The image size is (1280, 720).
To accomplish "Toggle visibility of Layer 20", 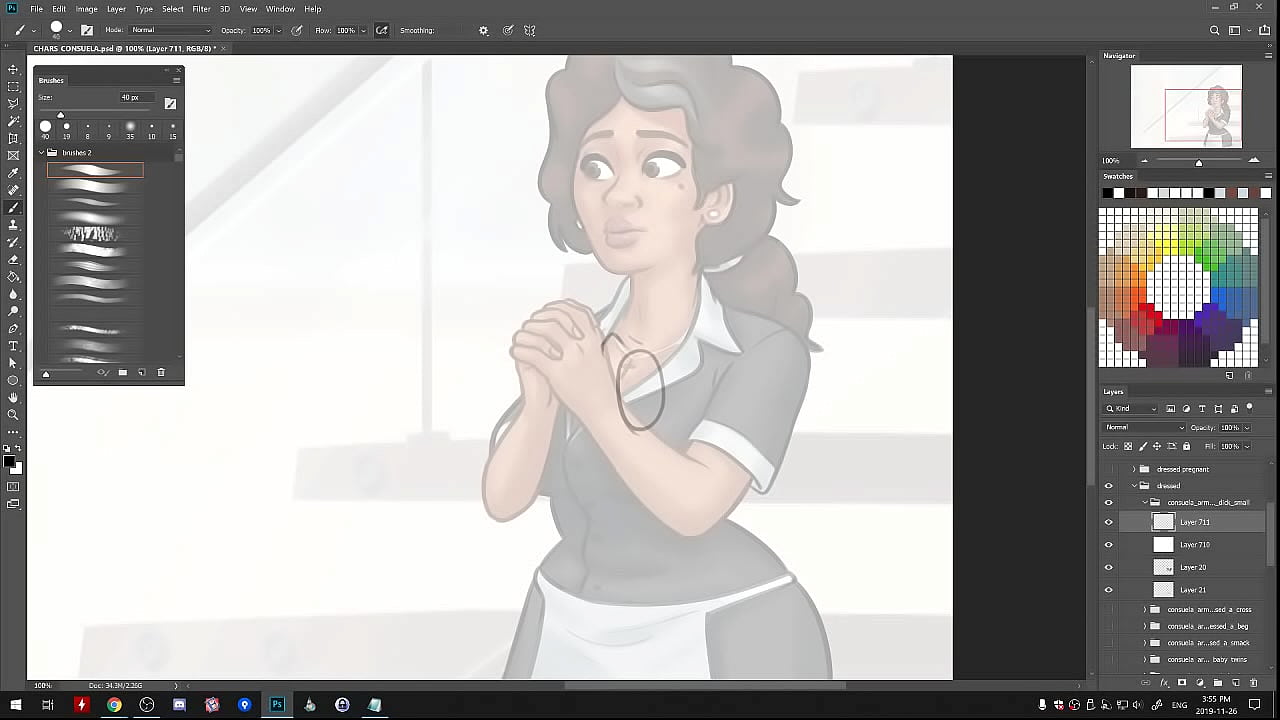I will click(x=1108, y=567).
